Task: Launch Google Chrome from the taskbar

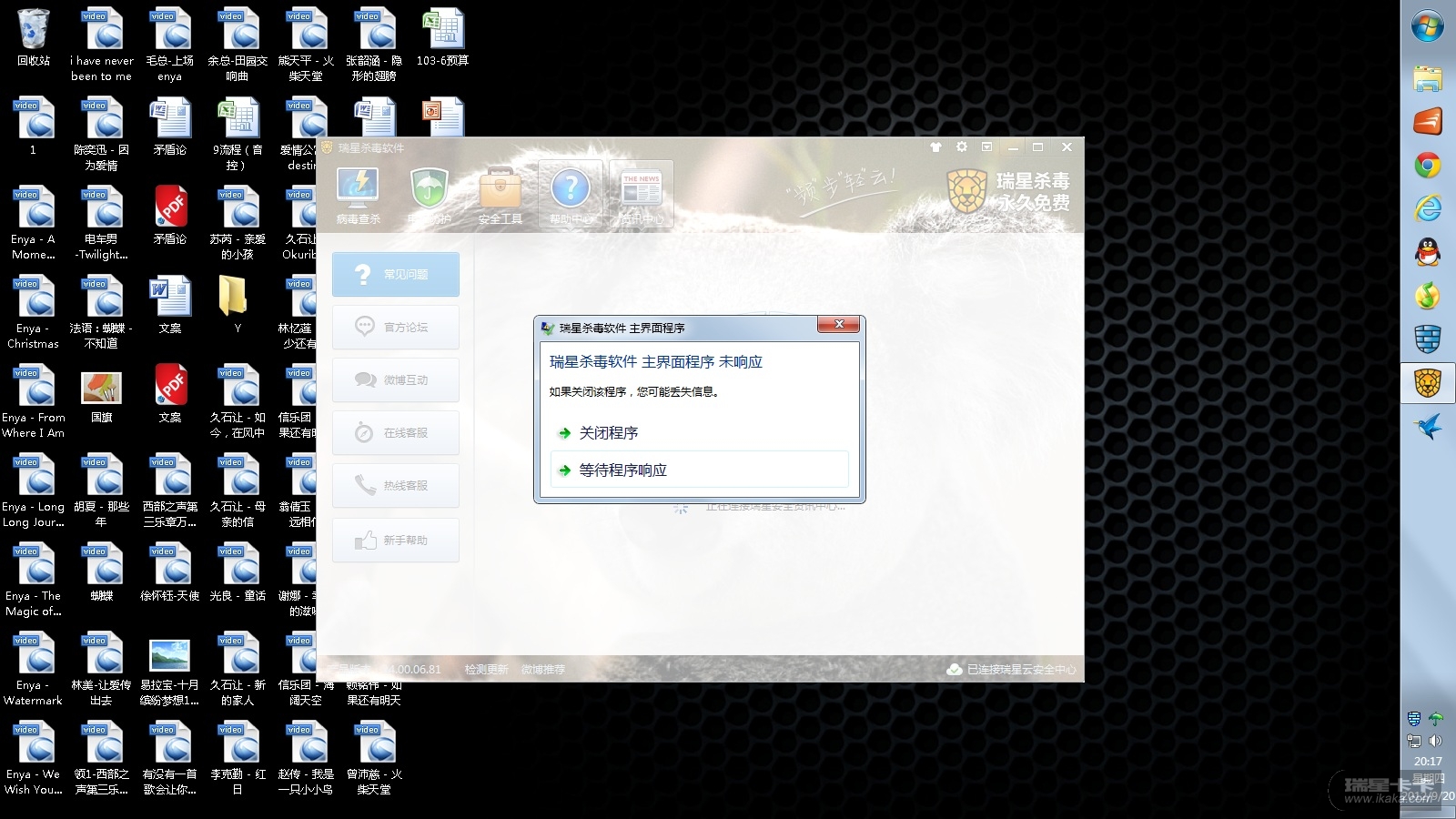Action: click(1428, 165)
